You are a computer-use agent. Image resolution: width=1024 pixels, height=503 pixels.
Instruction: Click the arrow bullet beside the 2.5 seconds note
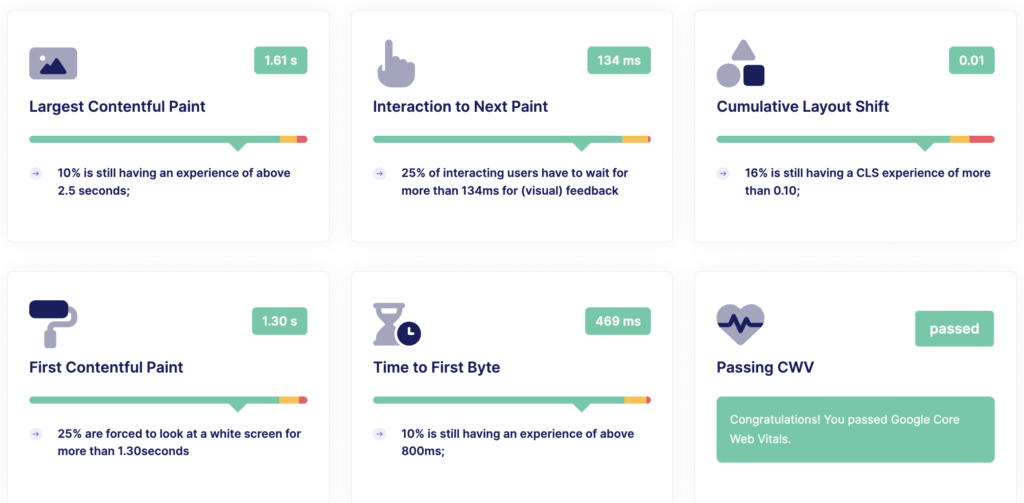point(36,174)
